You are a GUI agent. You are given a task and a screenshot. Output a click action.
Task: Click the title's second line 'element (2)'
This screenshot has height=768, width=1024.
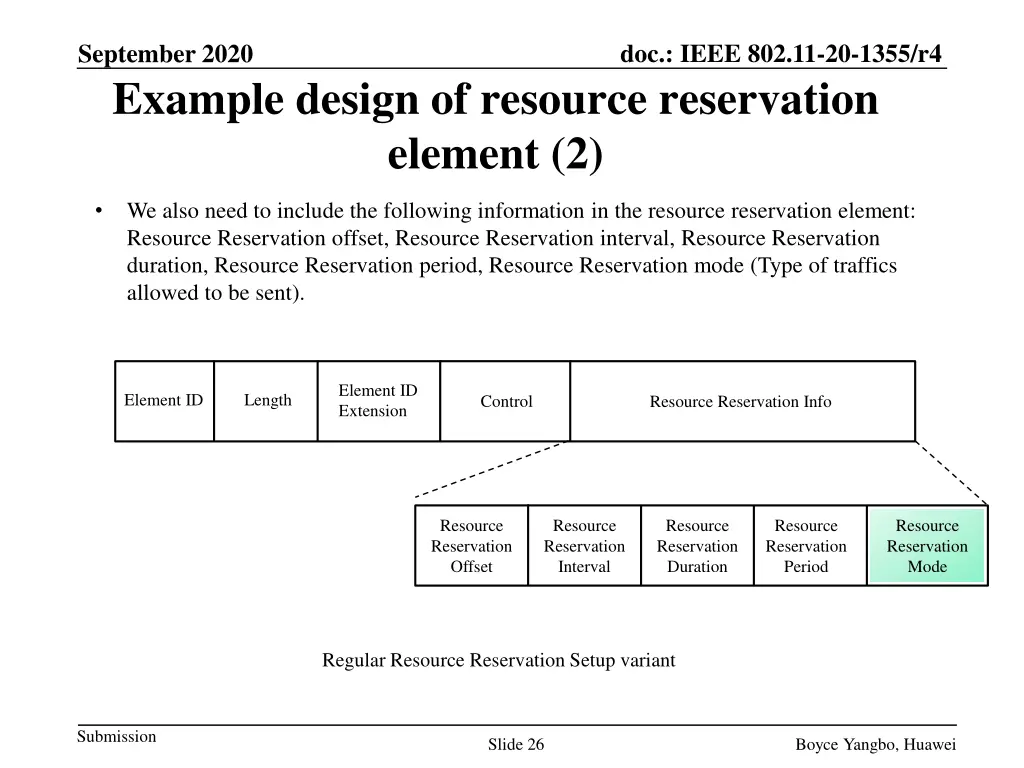point(495,154)
